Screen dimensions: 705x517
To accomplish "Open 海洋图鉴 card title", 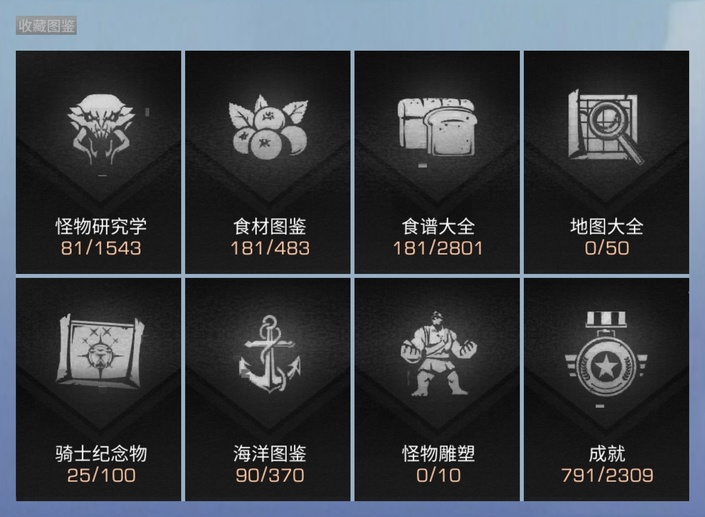I will 269,454.
